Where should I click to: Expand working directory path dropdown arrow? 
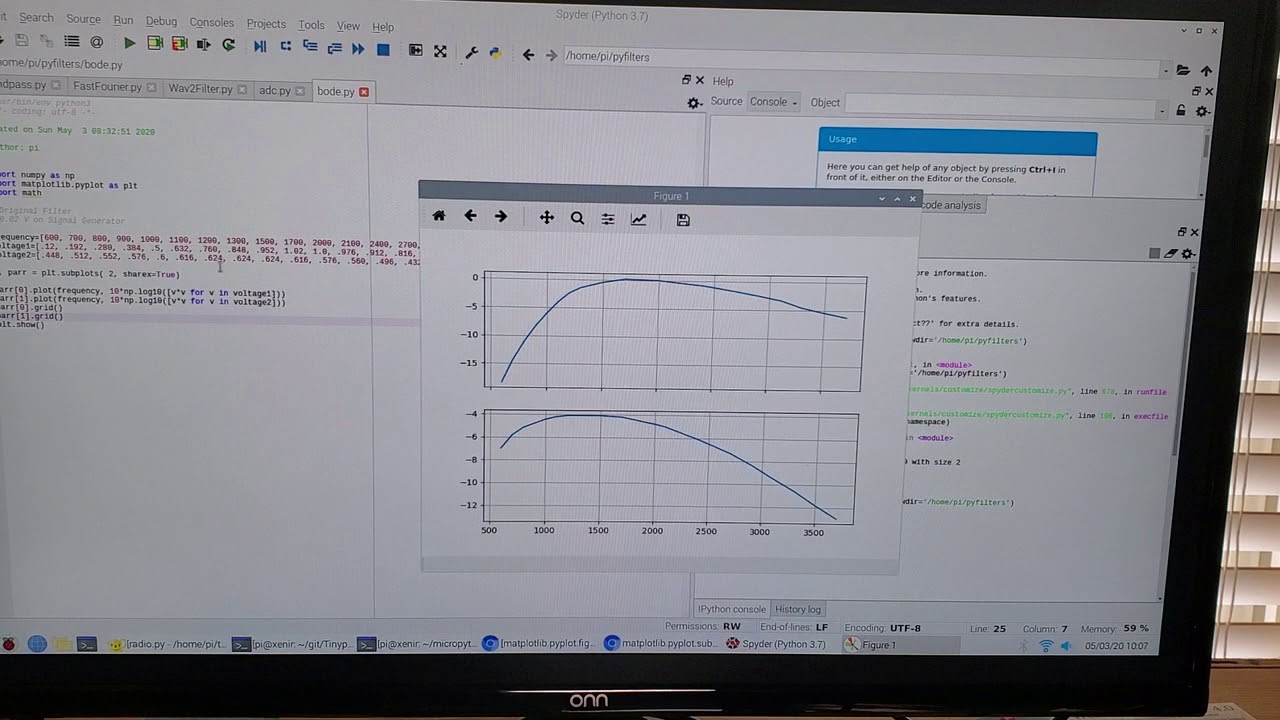pyautogui.click(x=1166, y=70)
